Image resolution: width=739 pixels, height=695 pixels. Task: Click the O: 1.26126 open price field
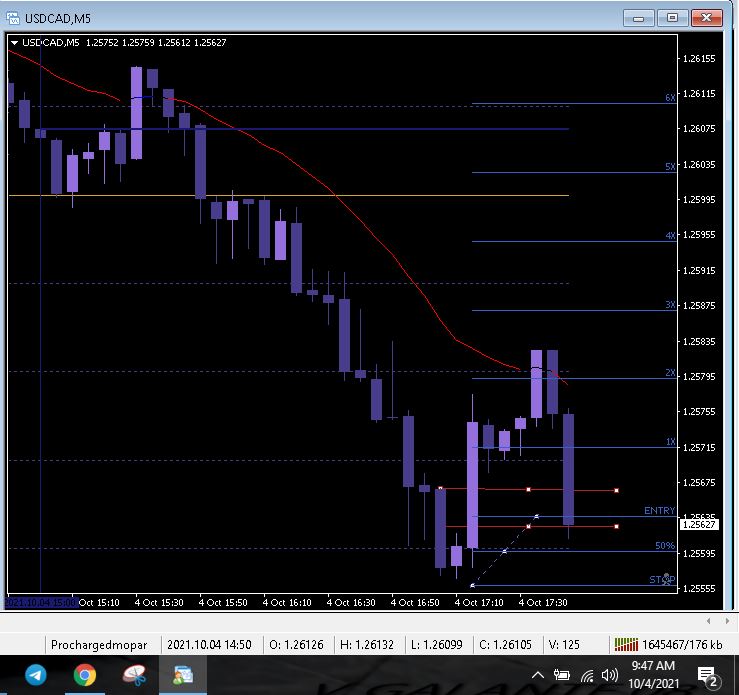(296, 645)
